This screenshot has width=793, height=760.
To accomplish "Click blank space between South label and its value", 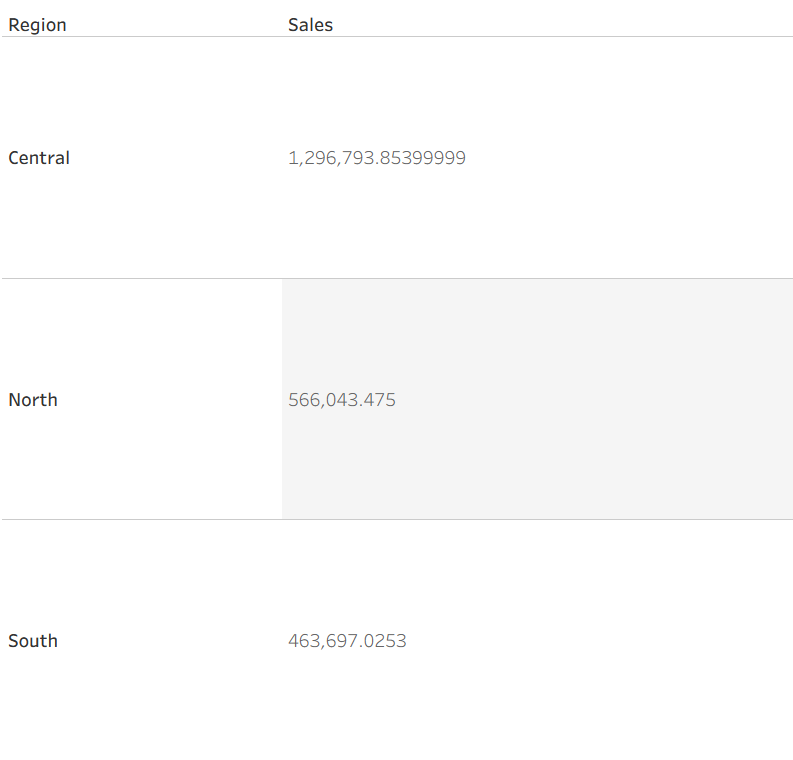I will [x=170, y=641].
